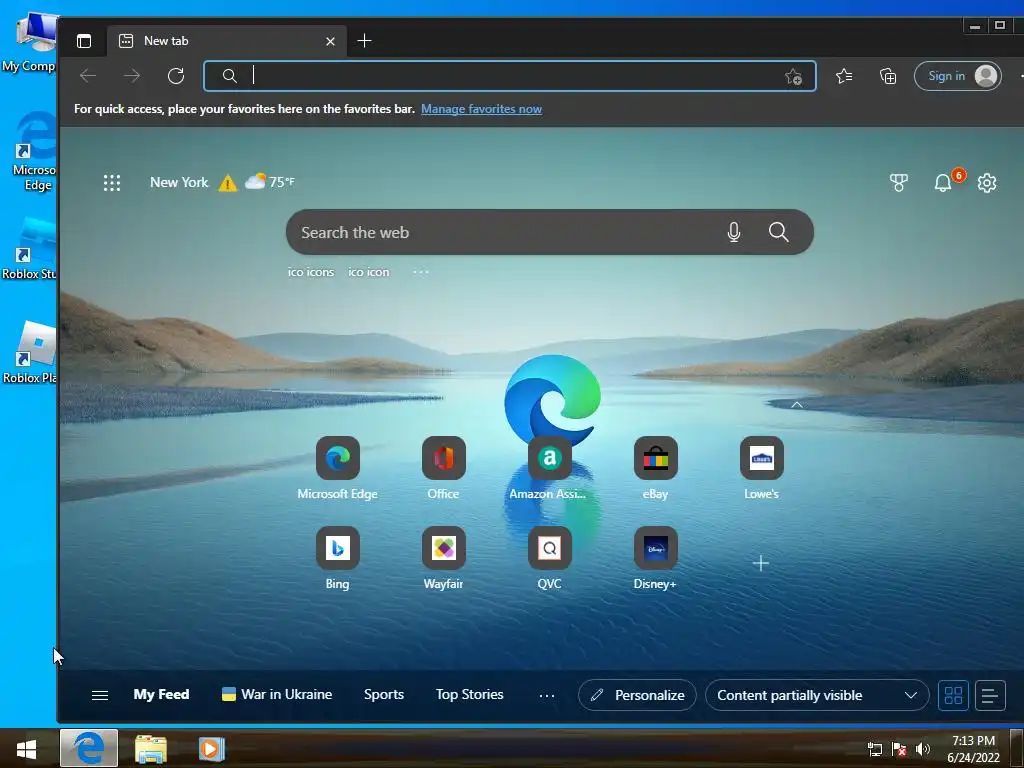The height and width of the screenshot is (768, 1024).
Task: Click the taskbar clock showing 7:13 PM
Action: click(x=973, y=749)
